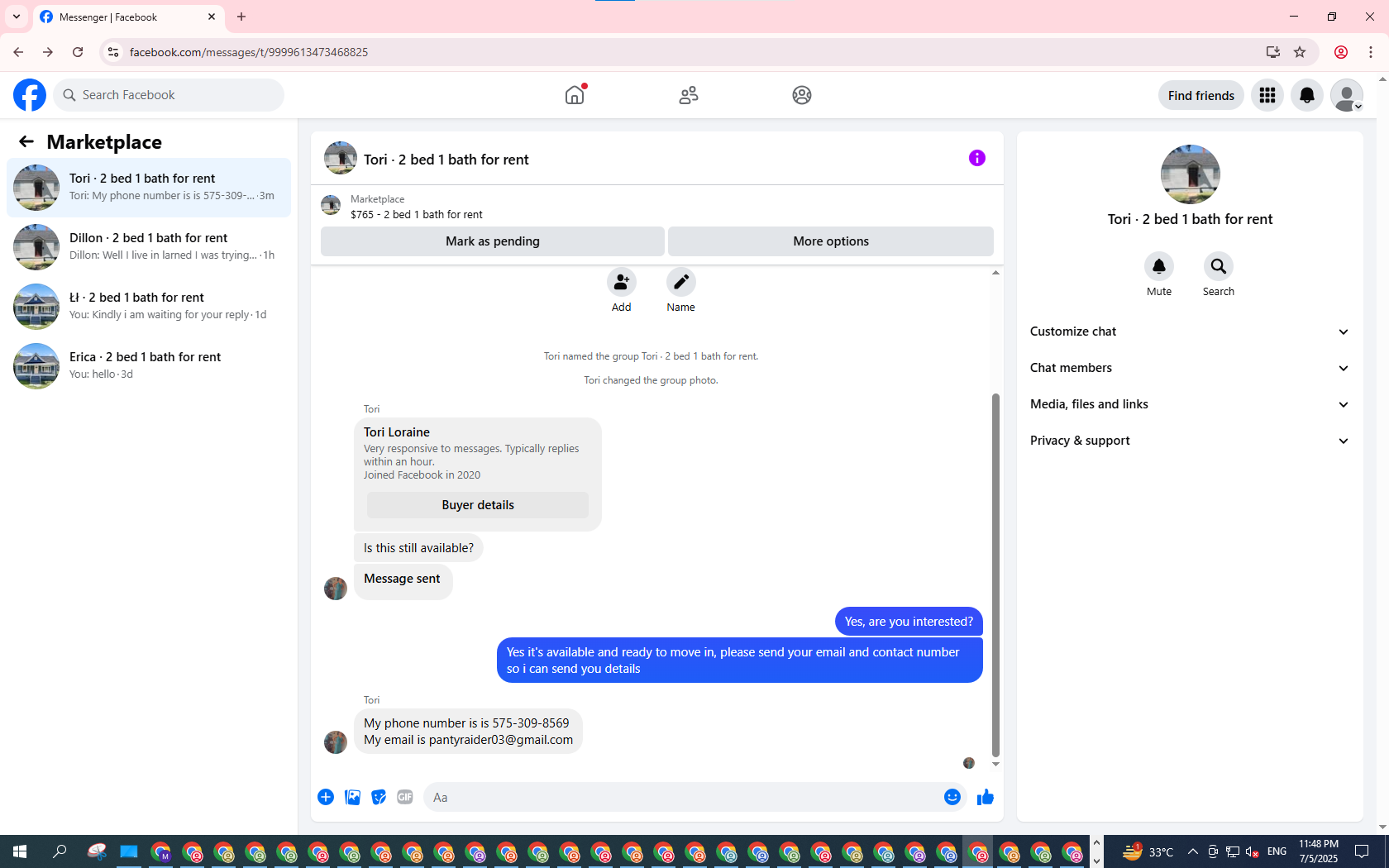
Task: Go back from Marketplace list
Action: click(x=26, y=141)
